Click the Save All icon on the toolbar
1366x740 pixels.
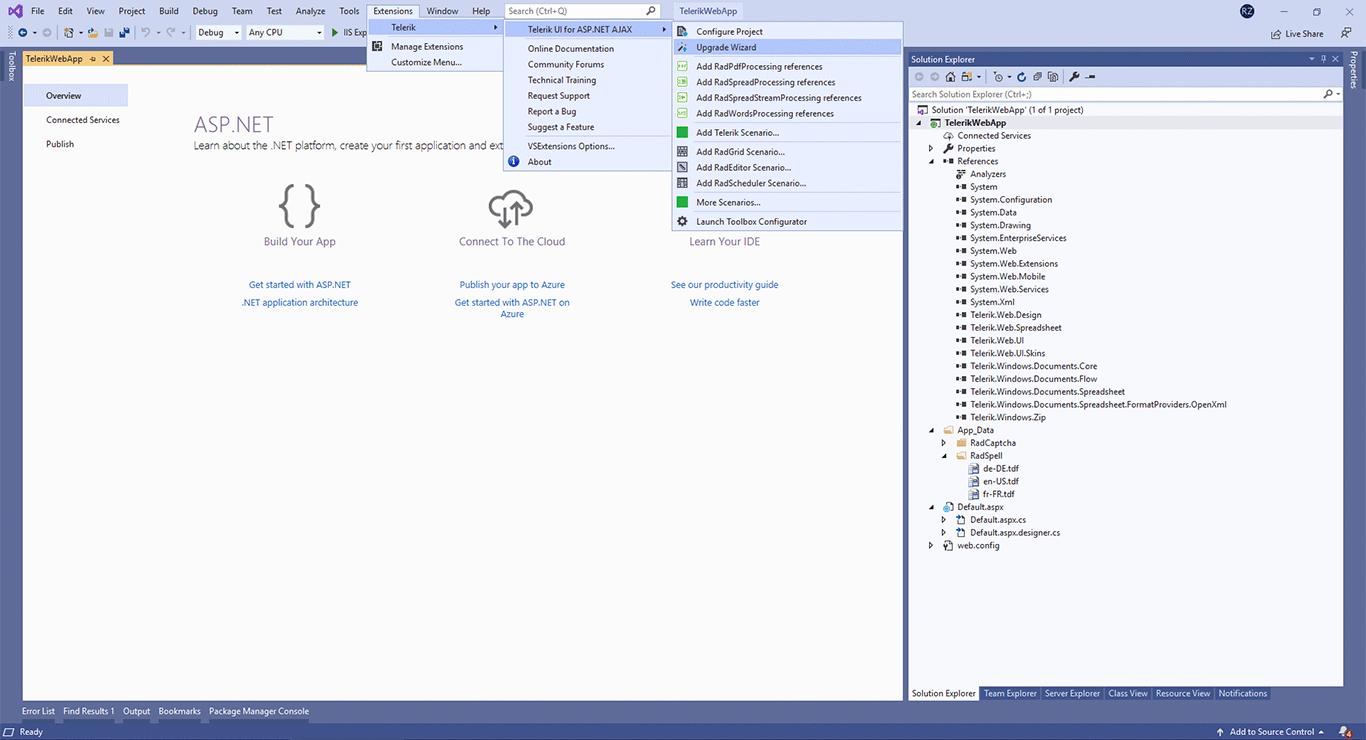pos(124,32)
